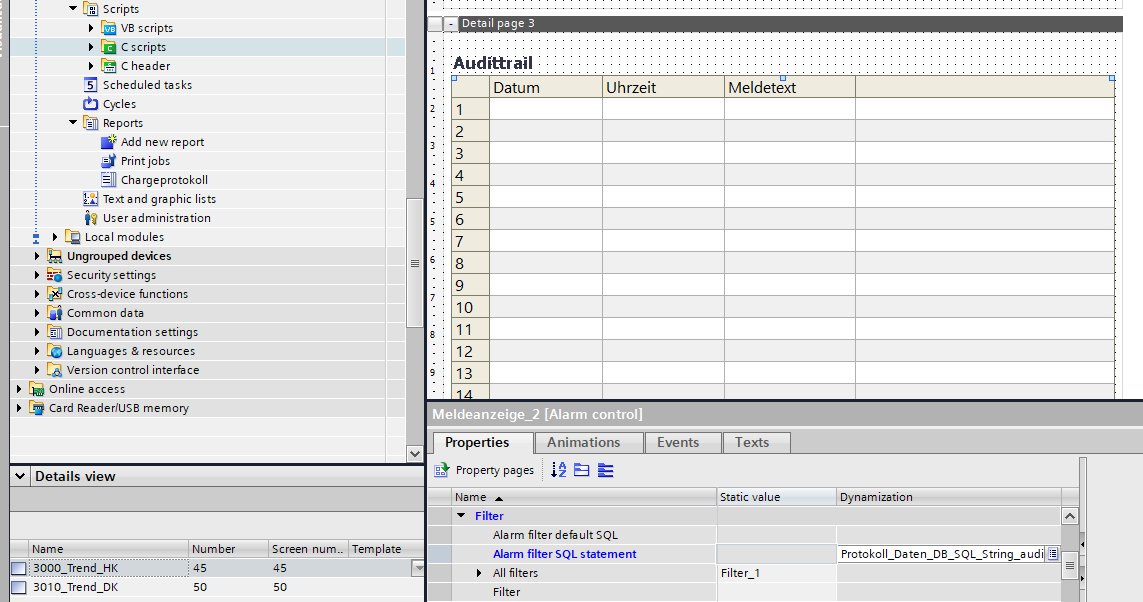Expand the Online access node

(x=19, y=388)
